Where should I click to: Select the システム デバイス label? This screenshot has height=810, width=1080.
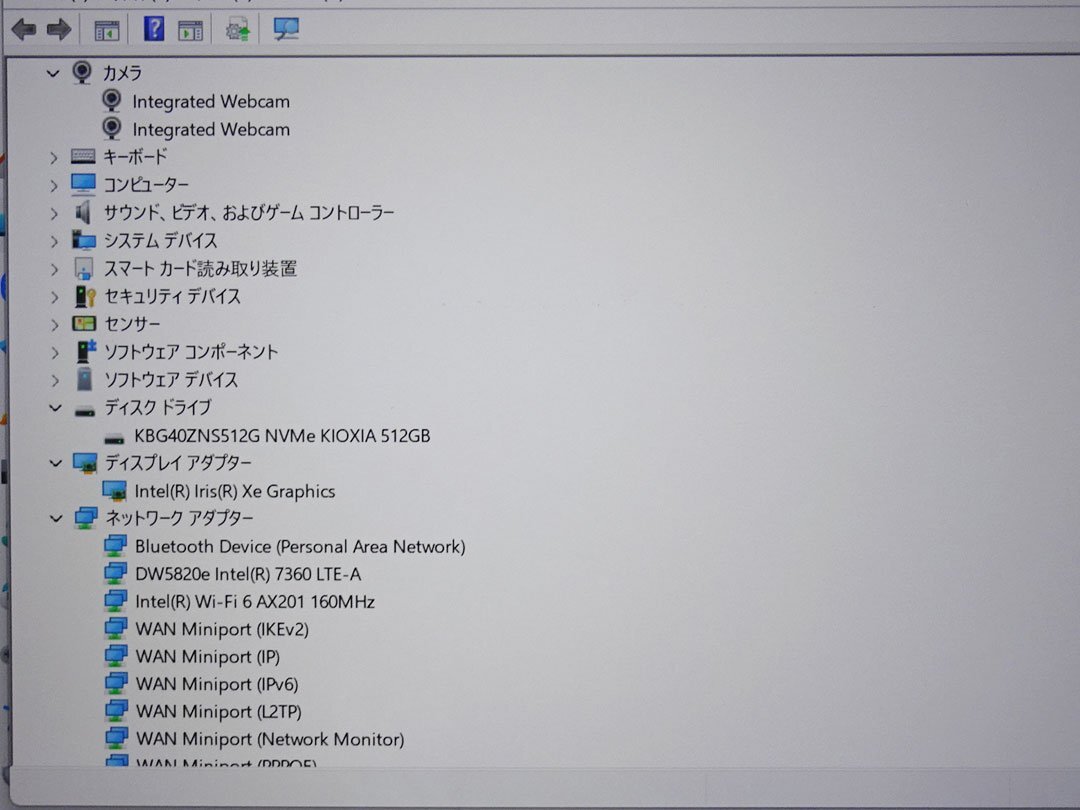160,240
